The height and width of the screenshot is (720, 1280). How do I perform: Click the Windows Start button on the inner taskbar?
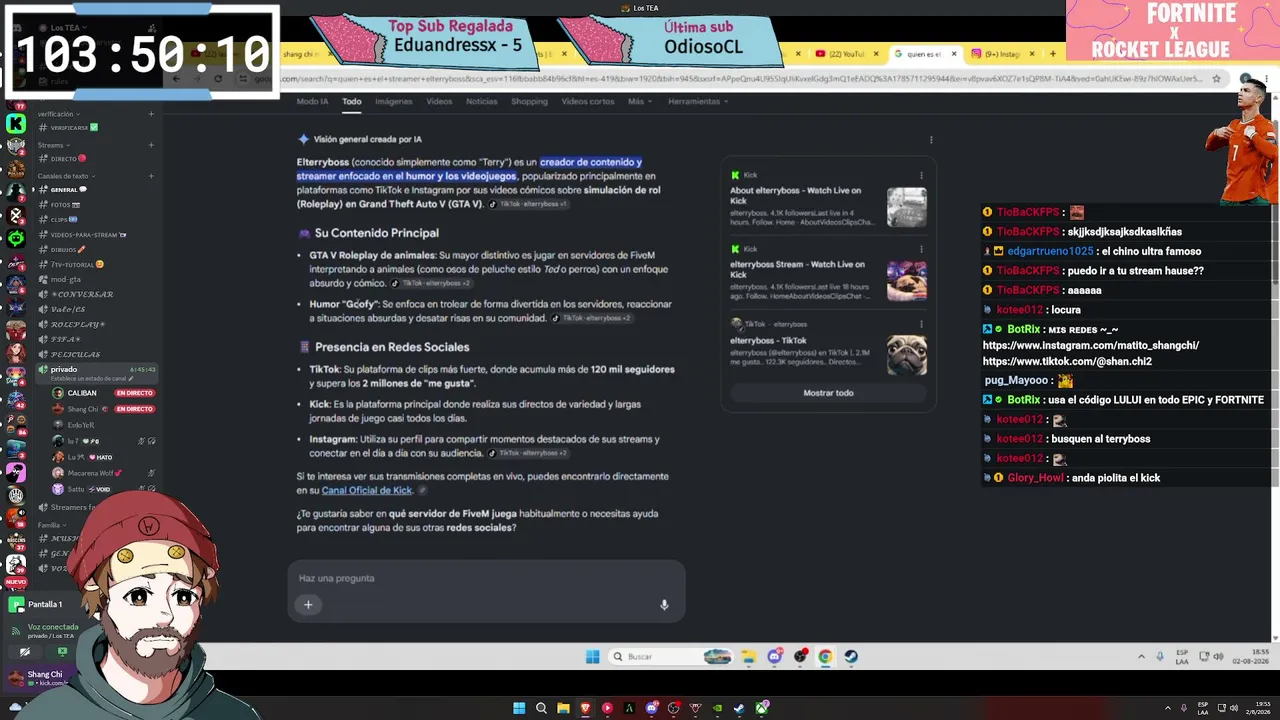point(592,657)
